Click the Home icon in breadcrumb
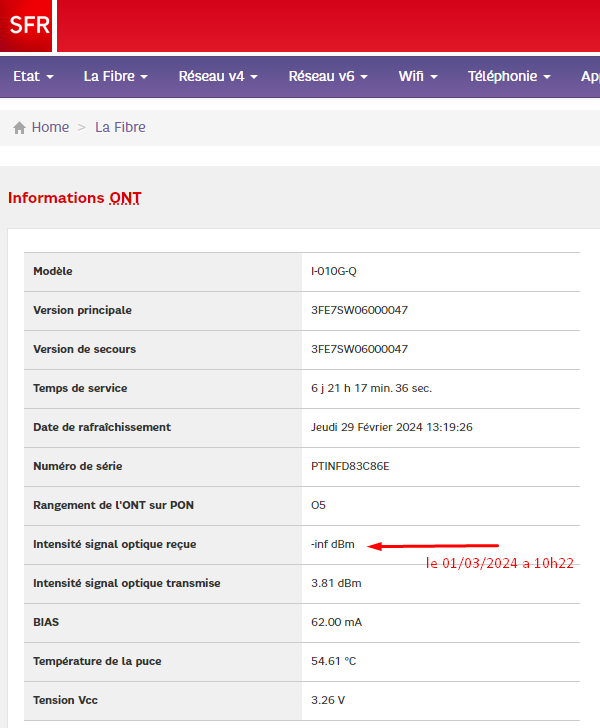 (x=19, y=128)
